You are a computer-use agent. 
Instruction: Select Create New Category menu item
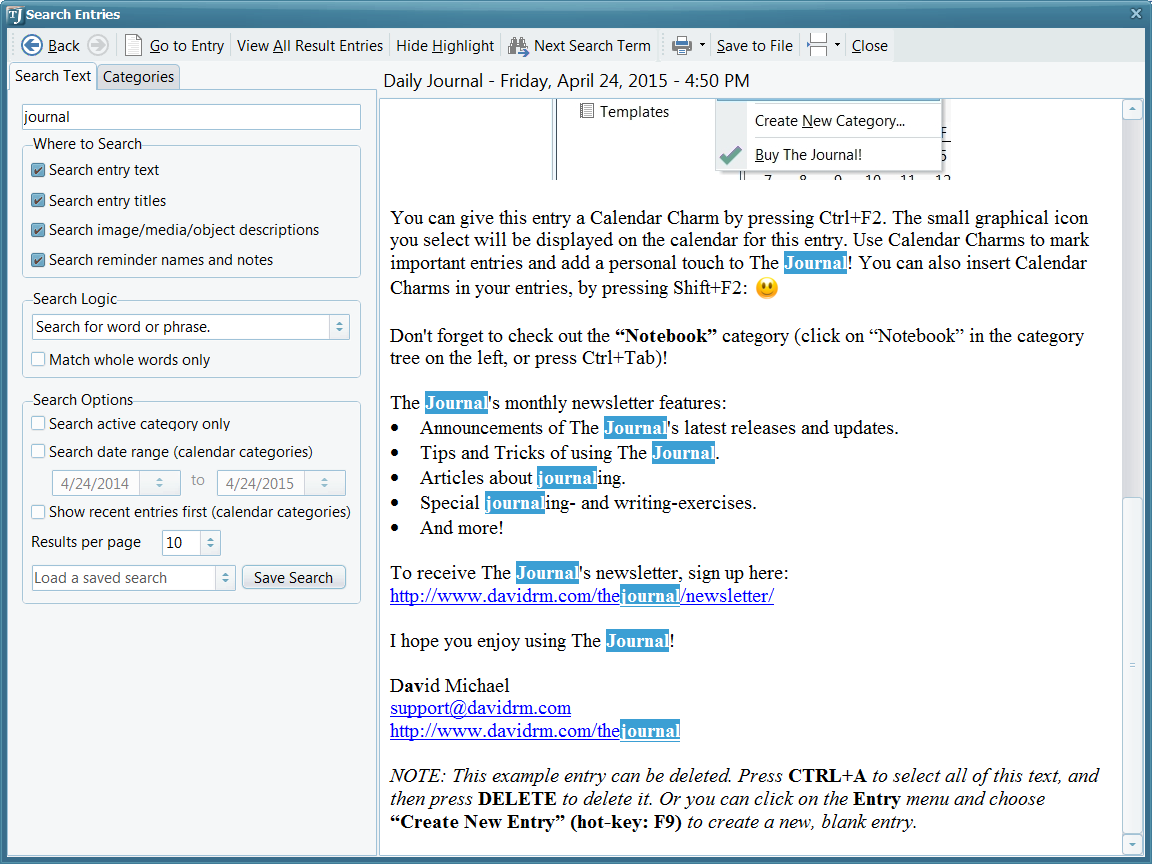click(x=829, y=121)
